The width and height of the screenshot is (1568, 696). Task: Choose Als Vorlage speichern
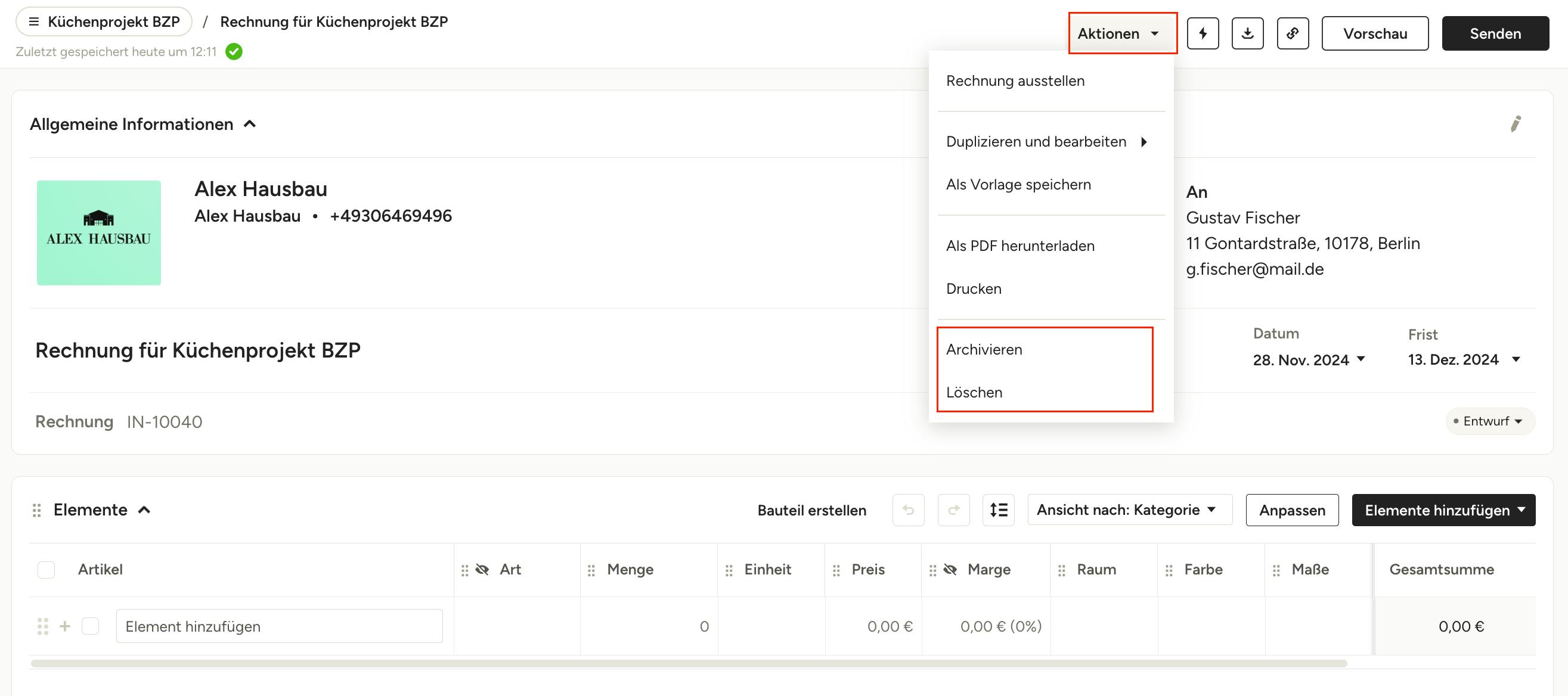(x=1051, y=184)
